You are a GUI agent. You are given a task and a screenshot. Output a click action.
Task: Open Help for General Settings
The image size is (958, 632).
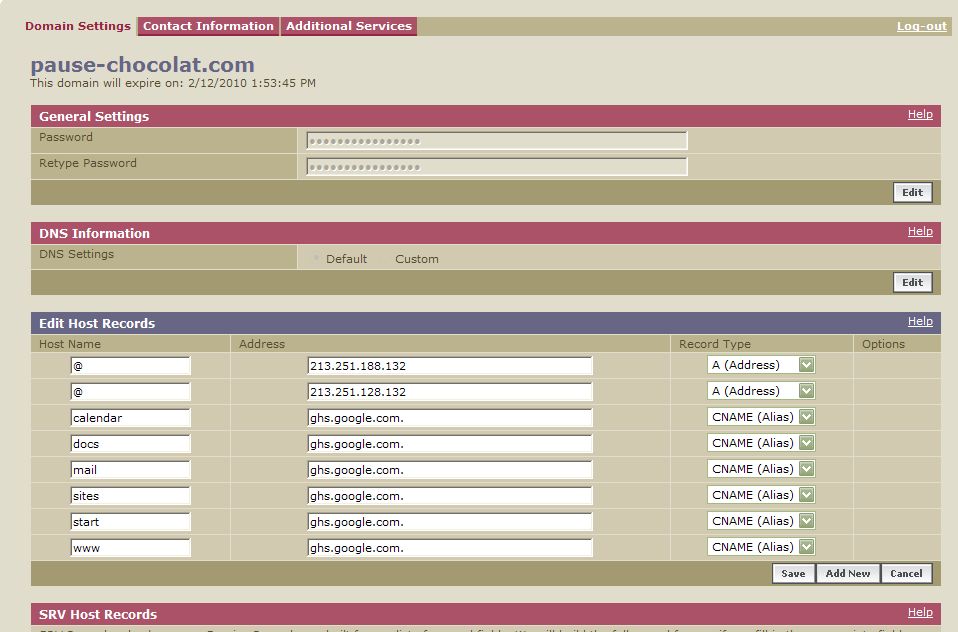pos(920,114)
